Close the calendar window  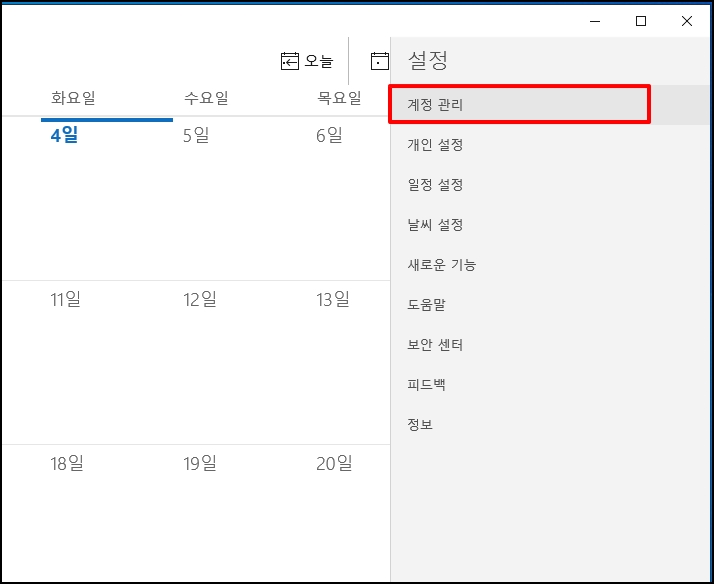pyautogui.click(x=687, y=21)
